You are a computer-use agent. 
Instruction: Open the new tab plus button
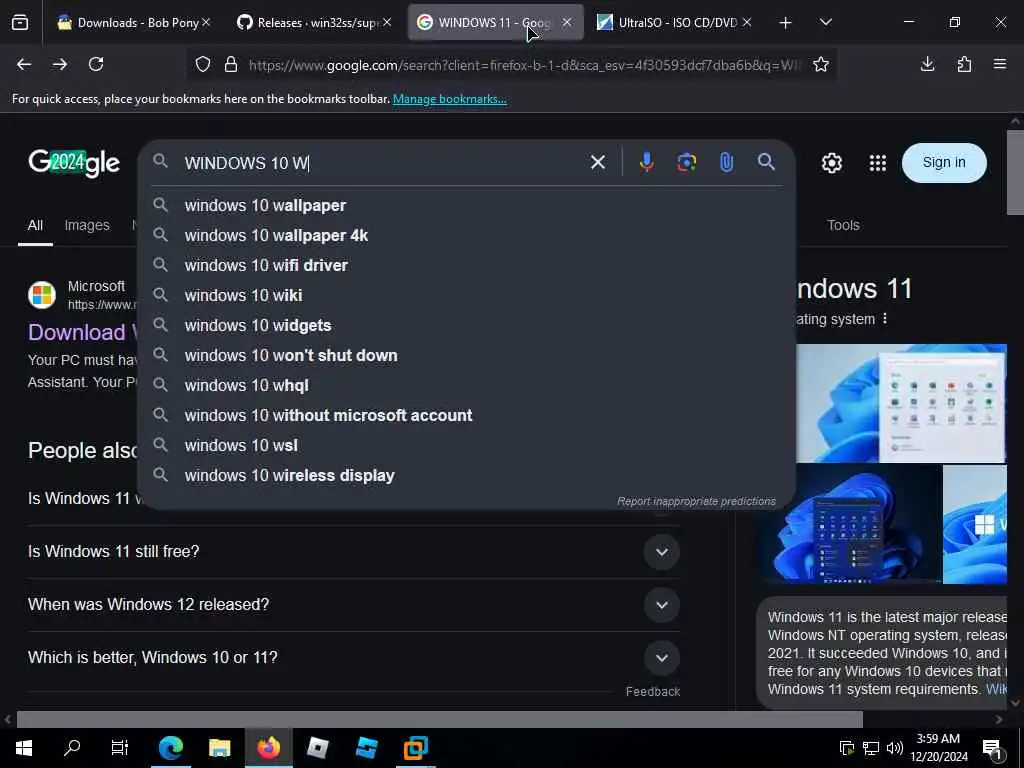(x=785, y=23)
